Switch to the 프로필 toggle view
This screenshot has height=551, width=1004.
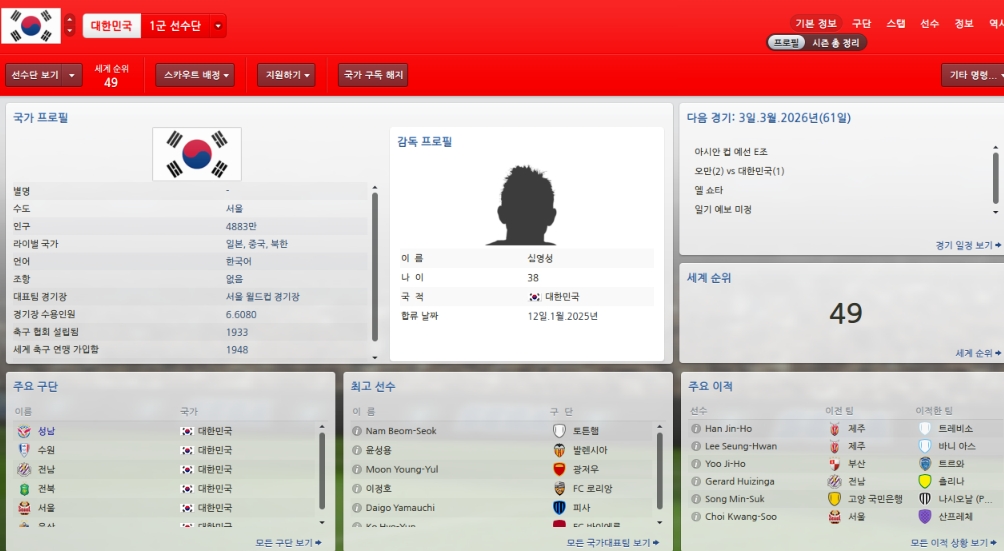tap(786, 43)
